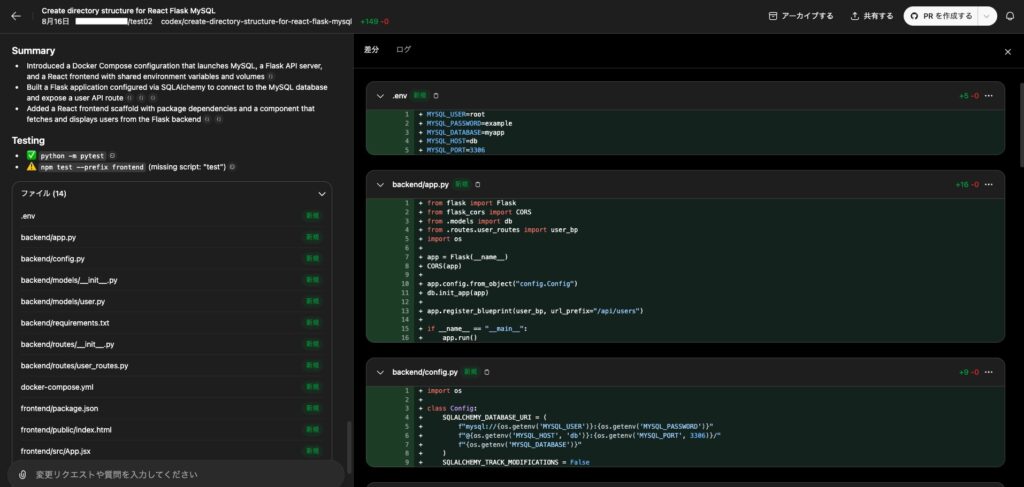
Task: Select frontend/src/App.jsx in the file list
Action: (172, 451)
